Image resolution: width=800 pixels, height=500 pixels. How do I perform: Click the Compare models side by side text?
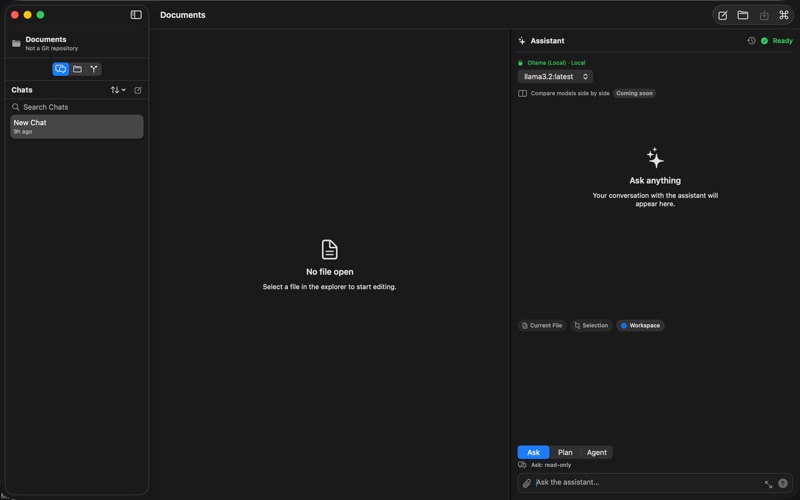pos(570,93)
